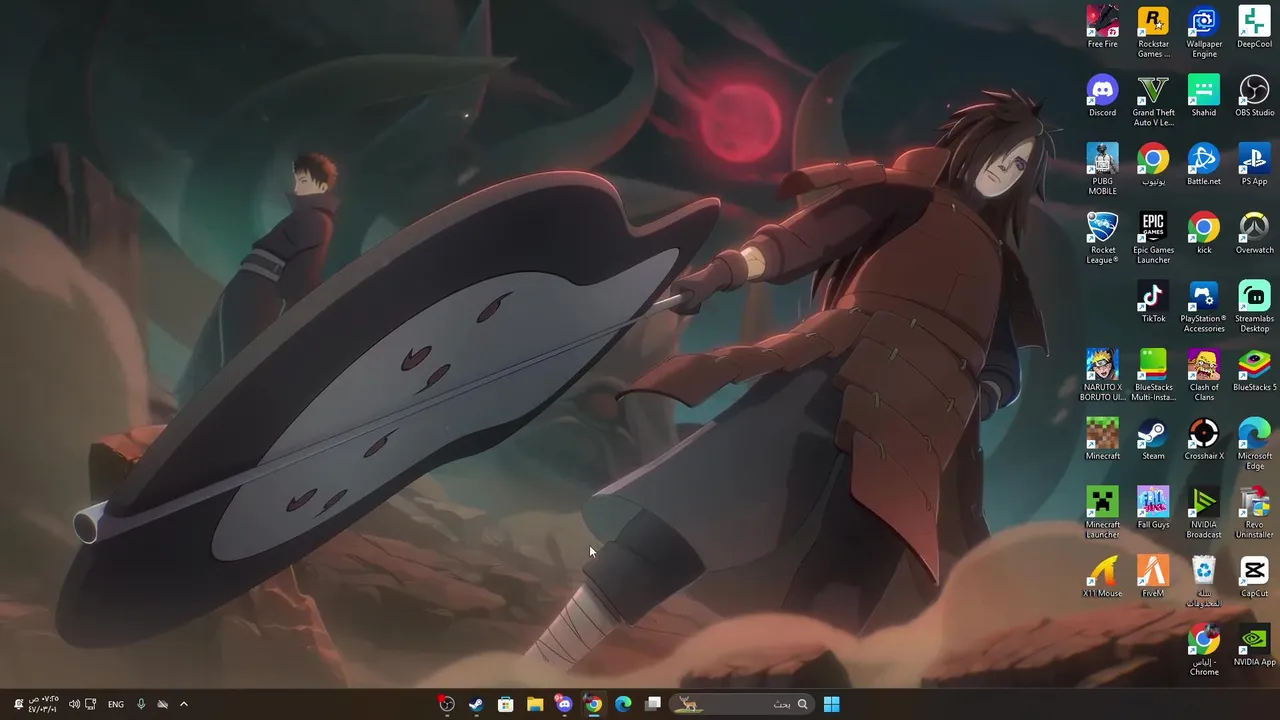The image size is (1280, 720).
Task: Select the NARUTO X BORUTO desktop icon
Action: pyautogui.click(x=1102, y=376)
